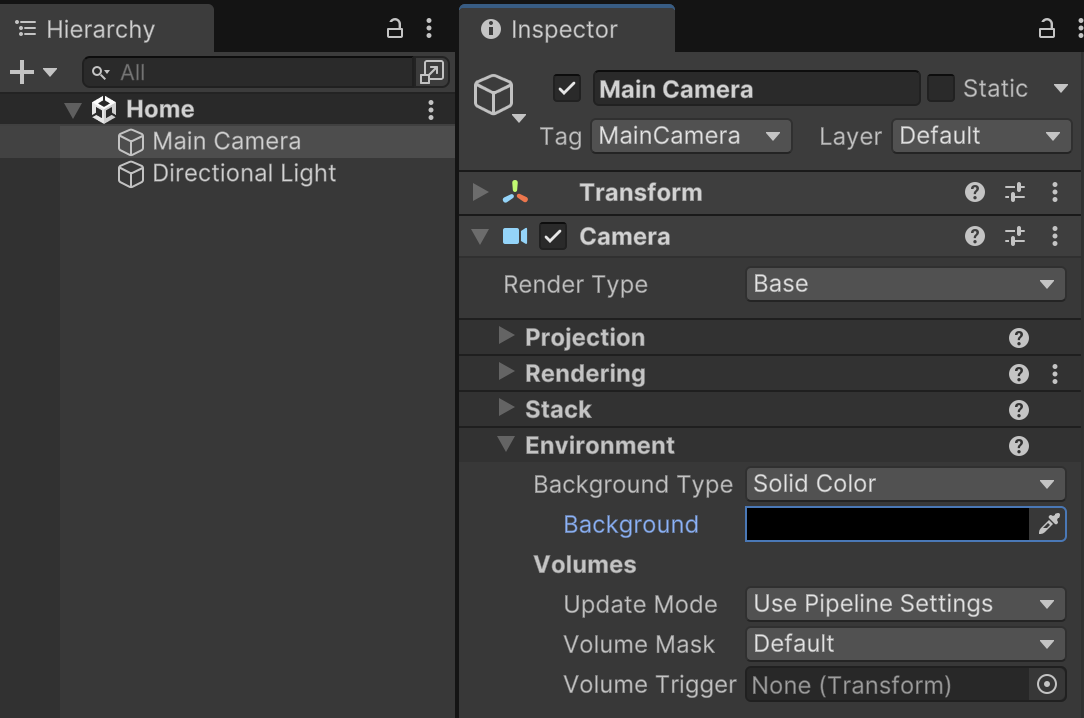Open the Volume Trigger object picker
Viewport: 1084px width, 718px height.
[1047, 685]
